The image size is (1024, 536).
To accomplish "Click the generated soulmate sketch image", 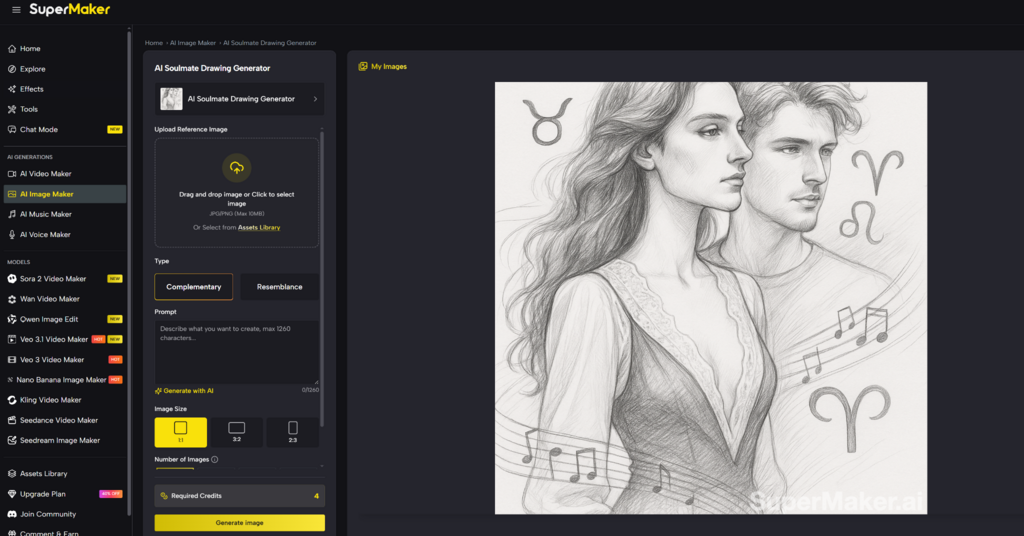I will 710,298.
